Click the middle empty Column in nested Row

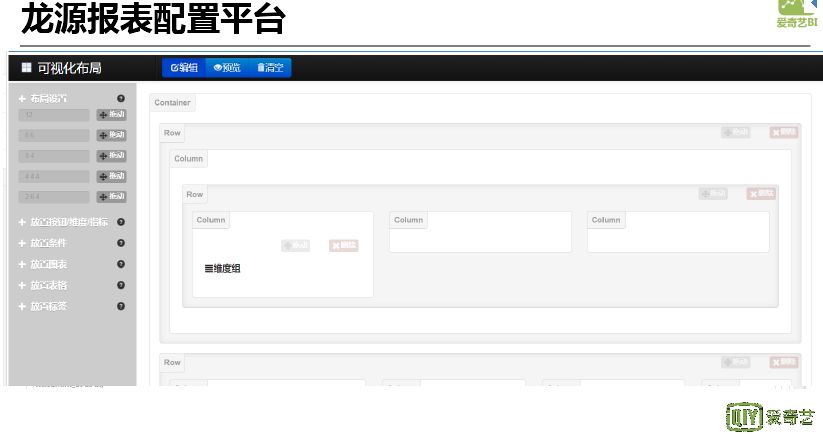click(480, 232)
